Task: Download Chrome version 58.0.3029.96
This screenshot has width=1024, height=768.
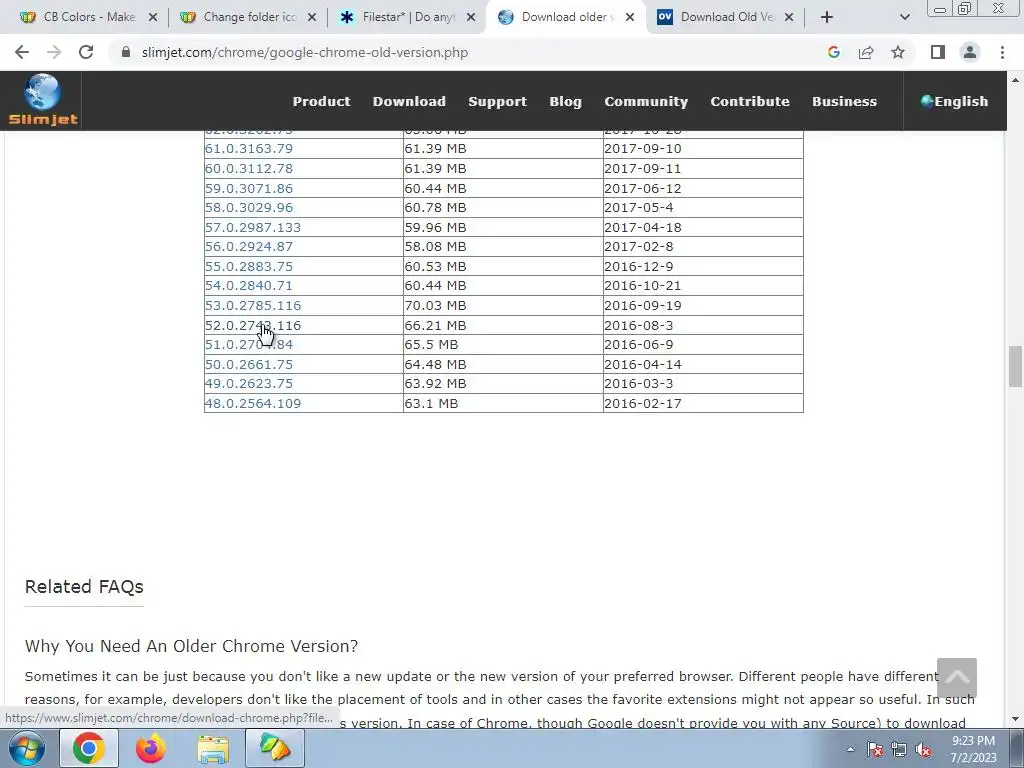Action: pyautogui.click(x=249, y=207)
